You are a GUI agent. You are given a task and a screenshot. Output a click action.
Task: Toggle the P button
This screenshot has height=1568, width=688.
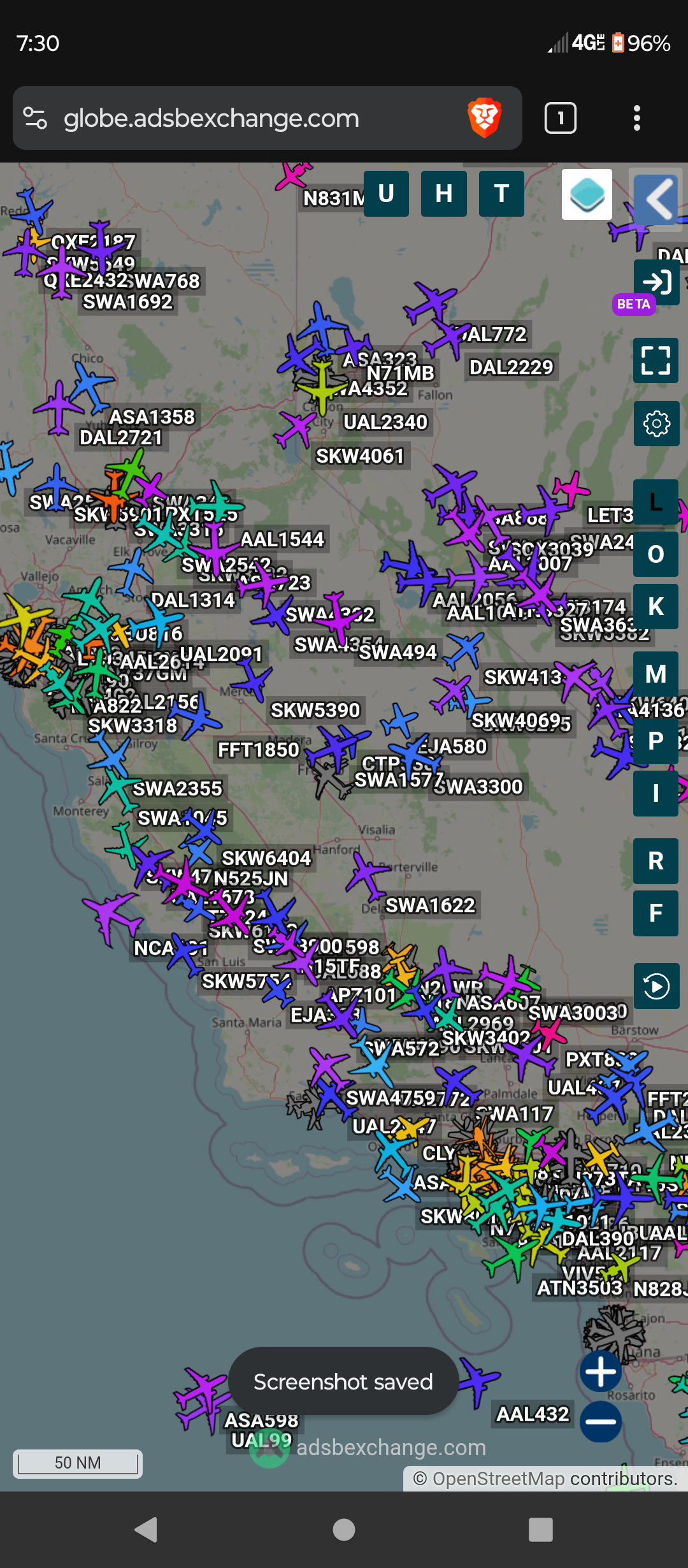coord(656,741)
